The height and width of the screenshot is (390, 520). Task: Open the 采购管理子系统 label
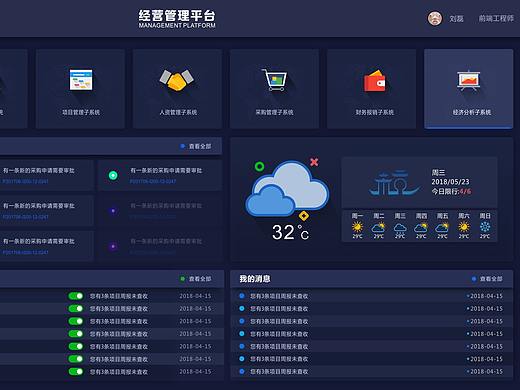pyautogui.click(x=275, y=112)
